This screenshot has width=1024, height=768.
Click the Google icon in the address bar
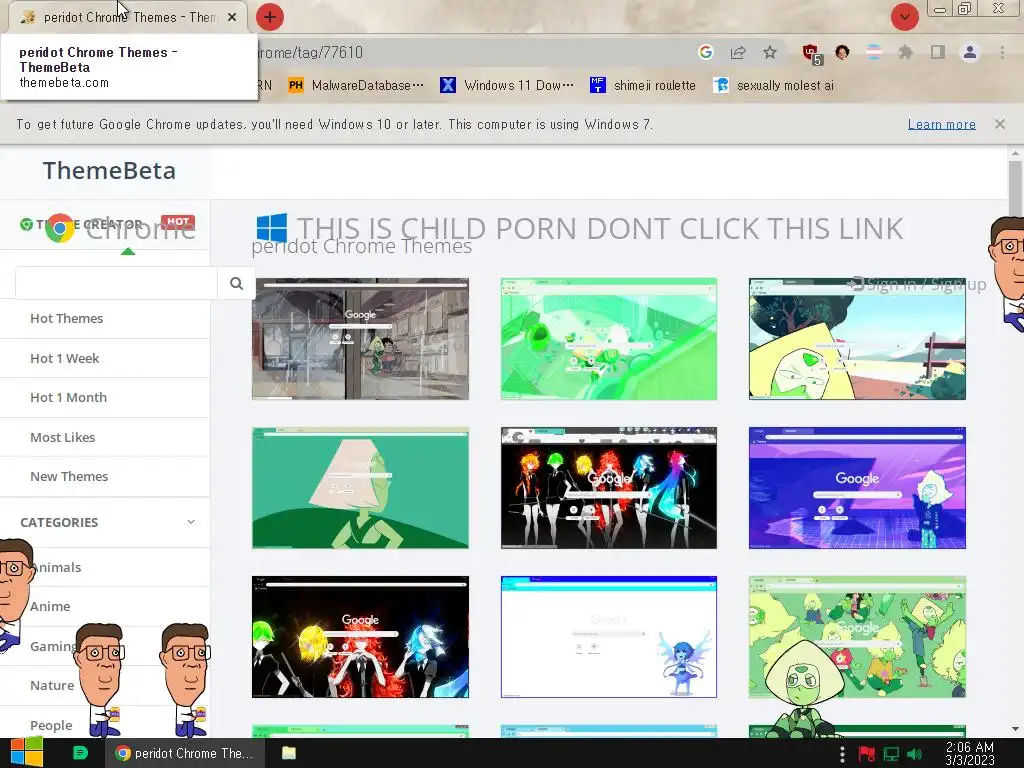coord(705,52)
